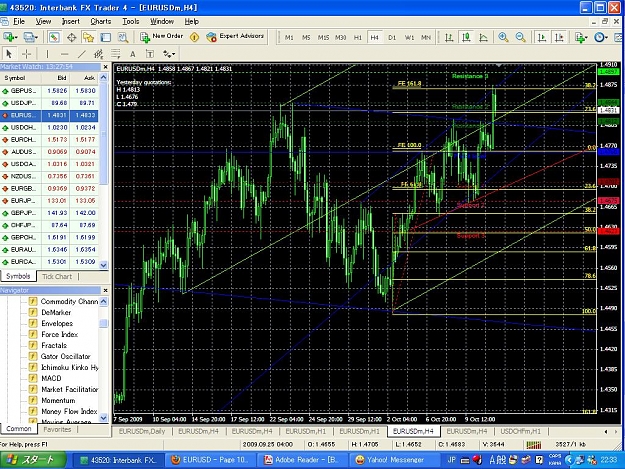Open the Profiles toolbar button
The height and width of the screenshot is (469, 625).
tap(30, 37)
